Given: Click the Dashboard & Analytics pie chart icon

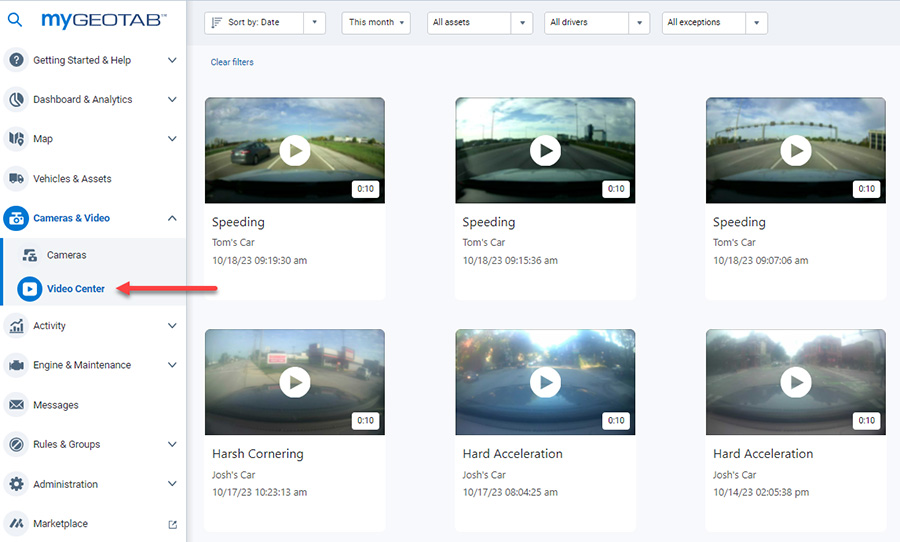Looking at the screenshot, I should point(16,100).
